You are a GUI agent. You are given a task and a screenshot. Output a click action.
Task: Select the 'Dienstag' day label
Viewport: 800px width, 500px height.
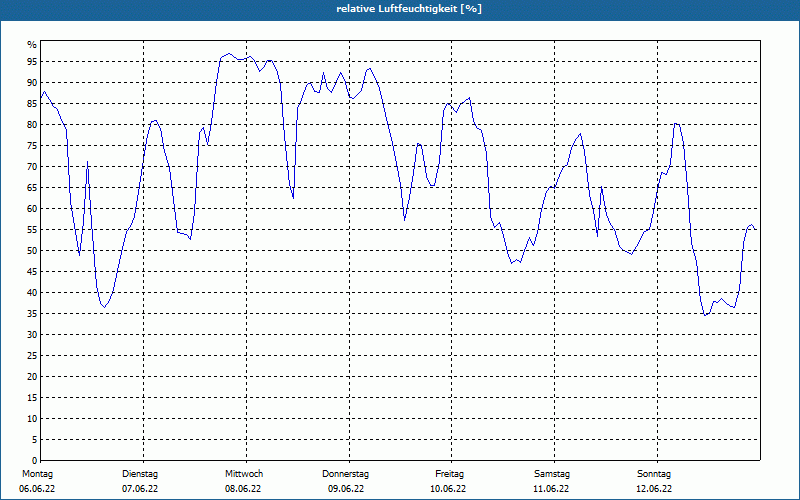(140, 474)
